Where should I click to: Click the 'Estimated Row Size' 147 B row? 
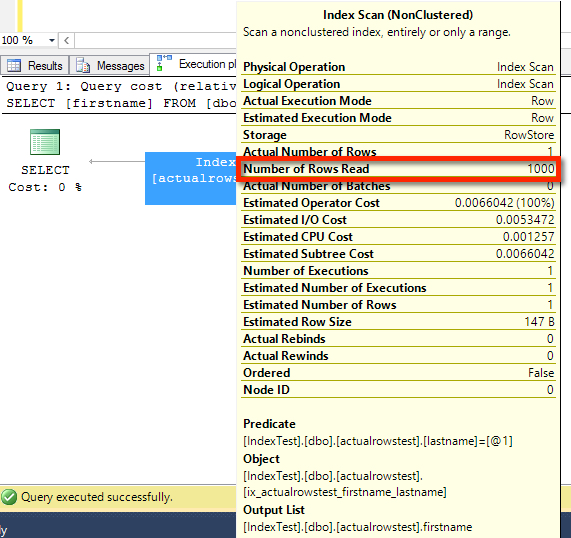tap(398, 322)
